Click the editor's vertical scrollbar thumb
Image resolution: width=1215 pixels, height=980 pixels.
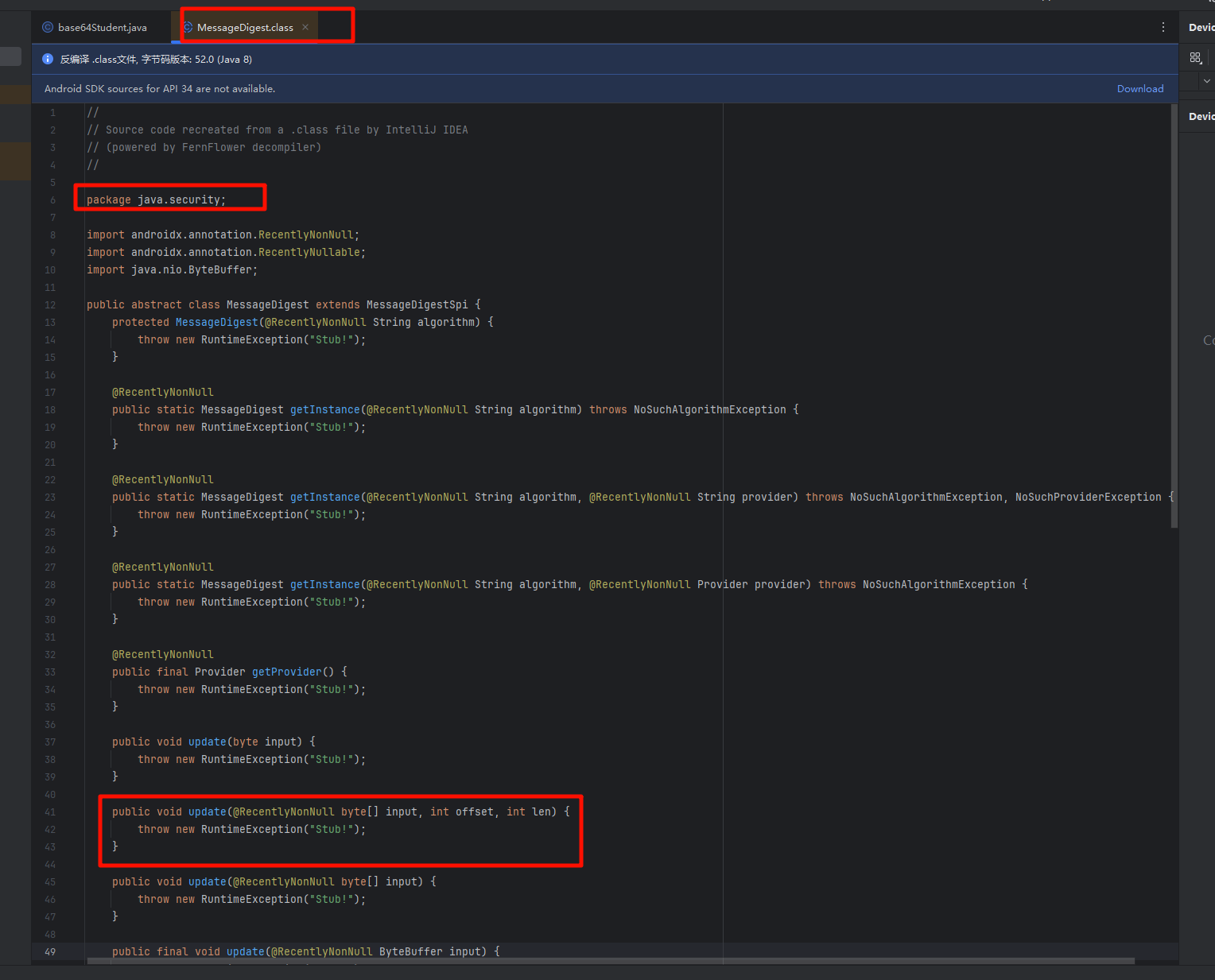(1174, 318)
